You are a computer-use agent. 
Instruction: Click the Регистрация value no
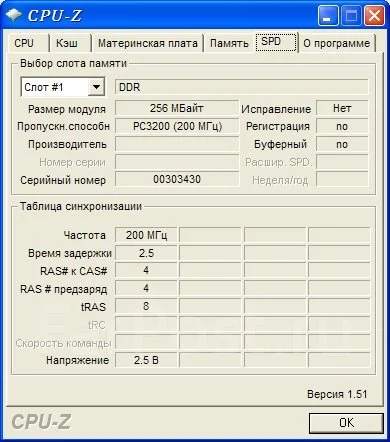342,126
